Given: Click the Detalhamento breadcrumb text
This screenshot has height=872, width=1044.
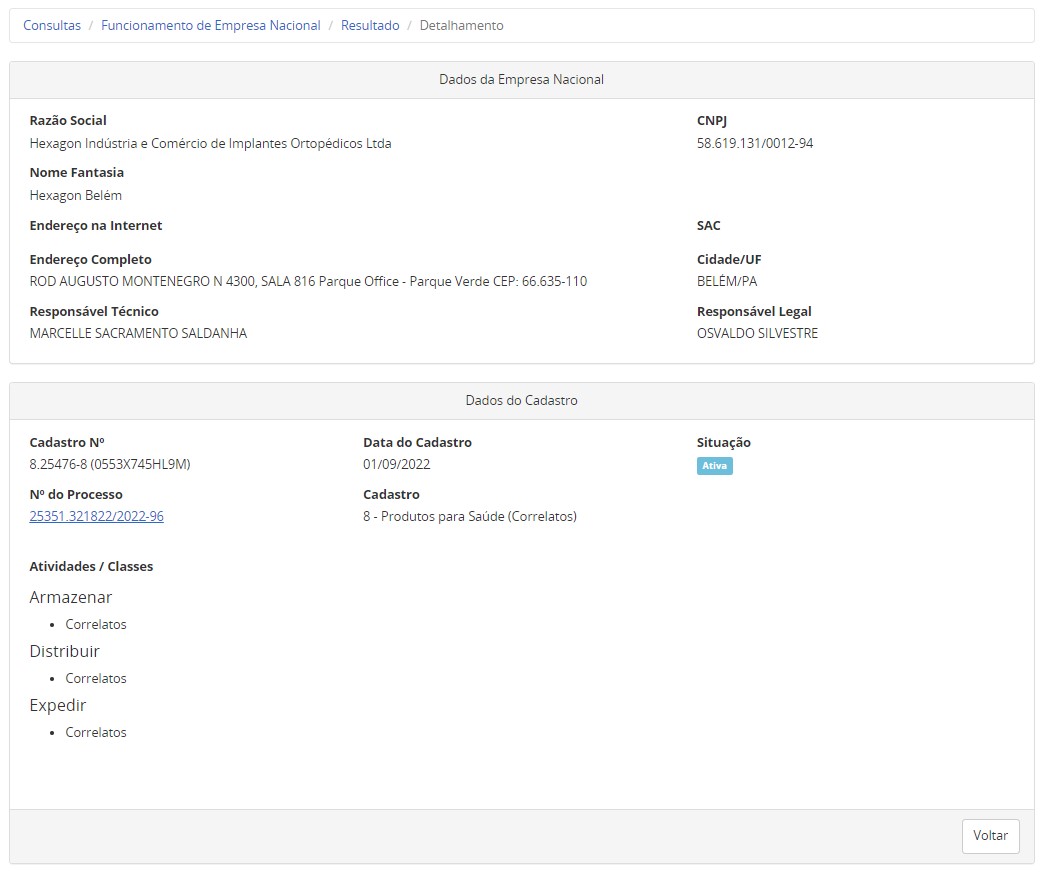Looking at the screenshot, I should tap(461, 25).
